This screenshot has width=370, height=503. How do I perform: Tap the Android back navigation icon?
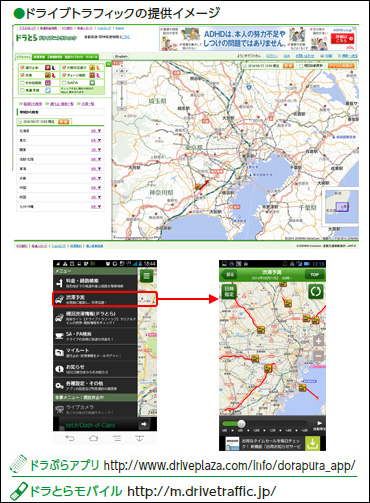click(x=70, y=438)
